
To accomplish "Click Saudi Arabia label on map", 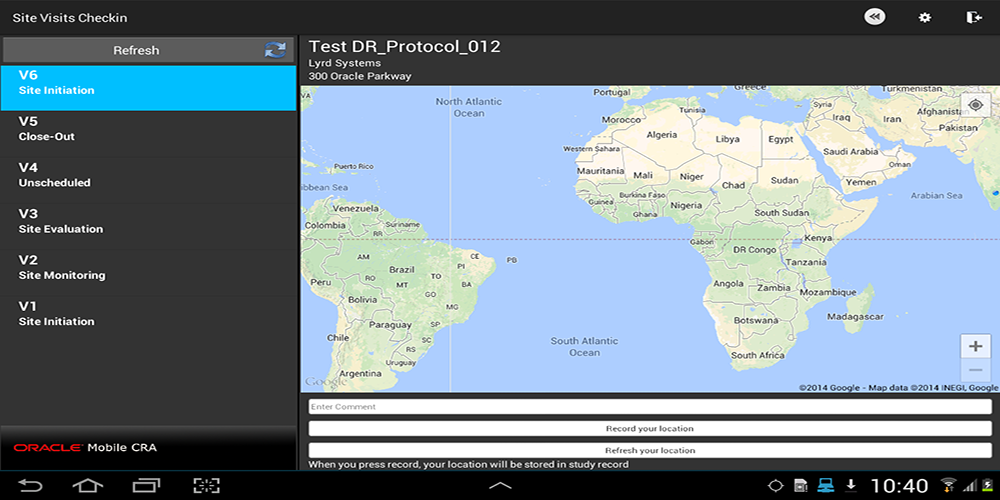I will pos(850,152).
